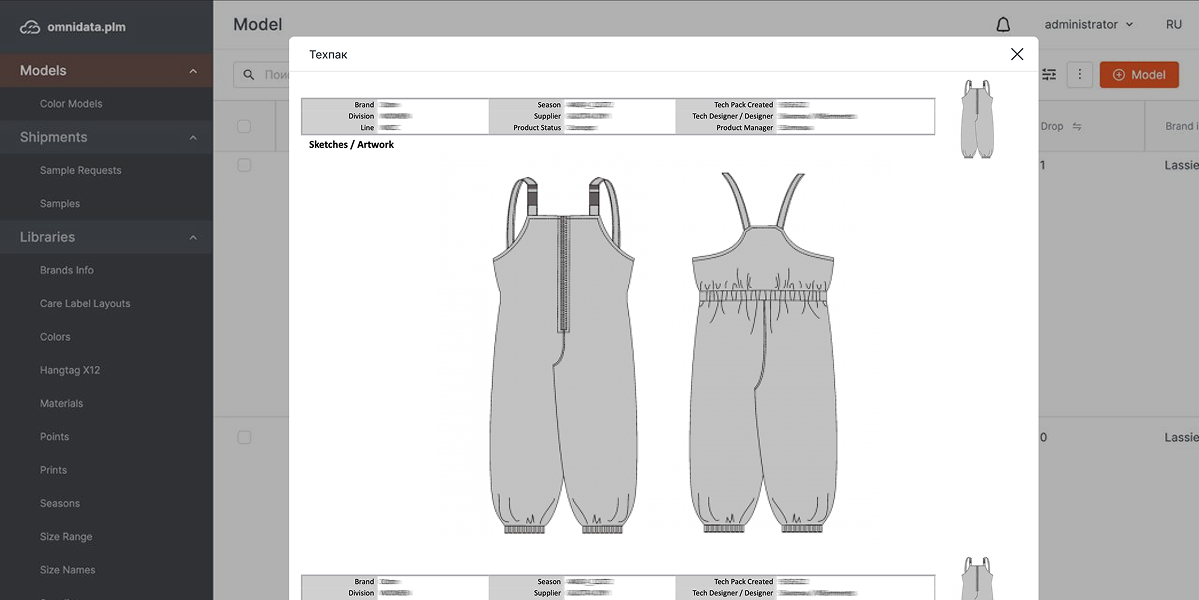1199x600 pixels.
Task: Switch language using RU button
Action: tap(1173, 25)
